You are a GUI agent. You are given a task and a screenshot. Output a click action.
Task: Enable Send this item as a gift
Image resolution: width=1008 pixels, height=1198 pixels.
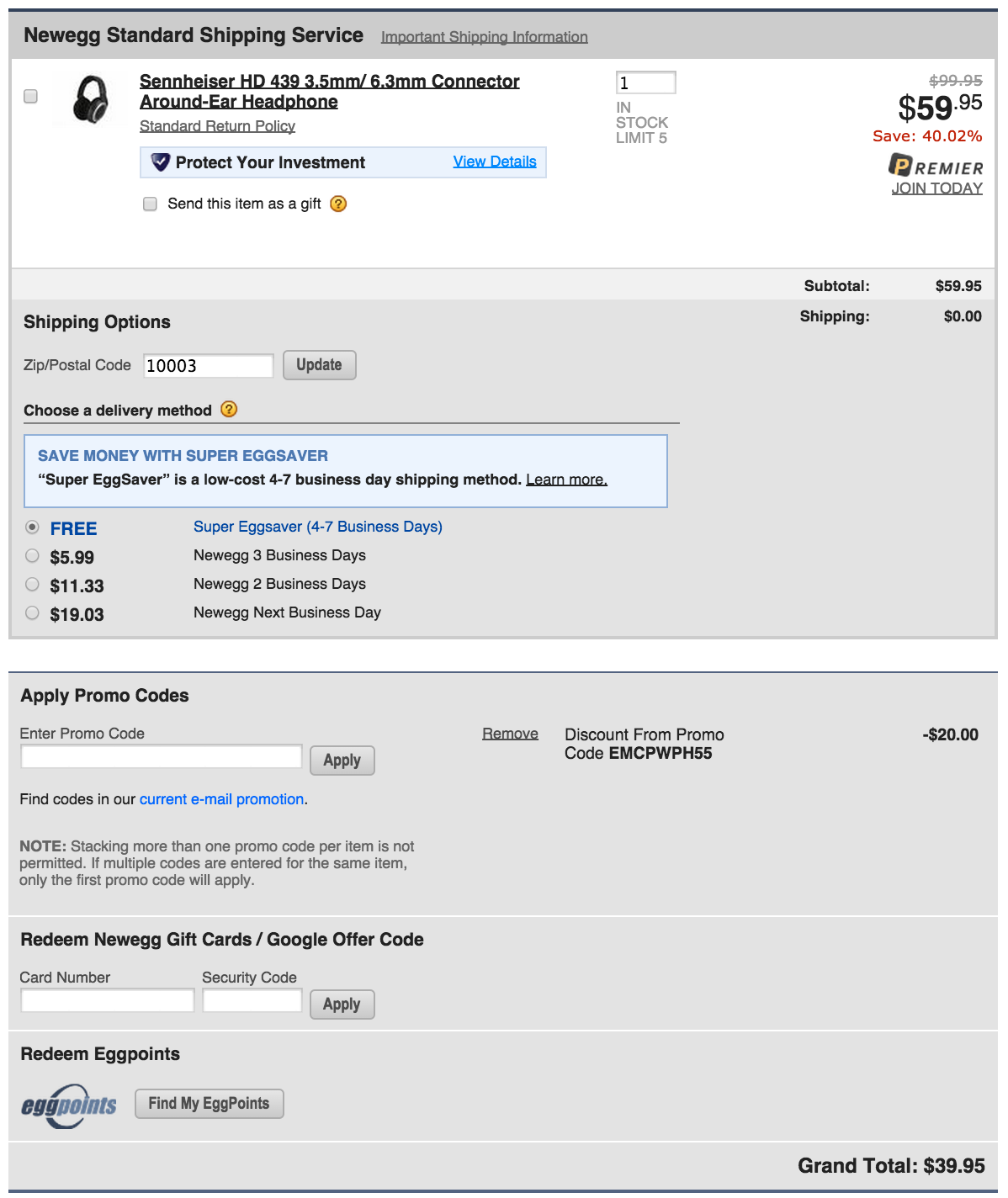pos(151,204)
